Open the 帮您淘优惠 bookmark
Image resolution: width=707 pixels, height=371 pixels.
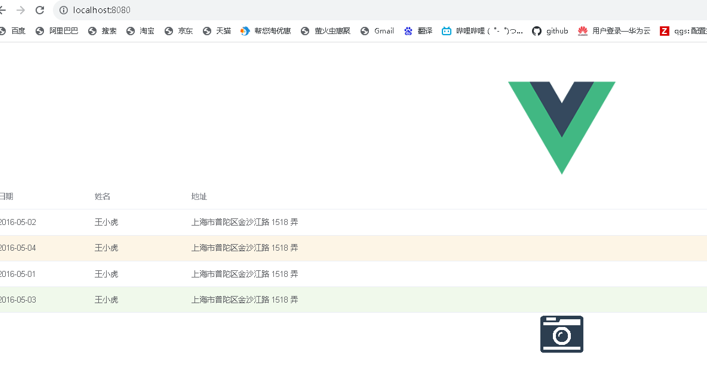coord(266,31)
